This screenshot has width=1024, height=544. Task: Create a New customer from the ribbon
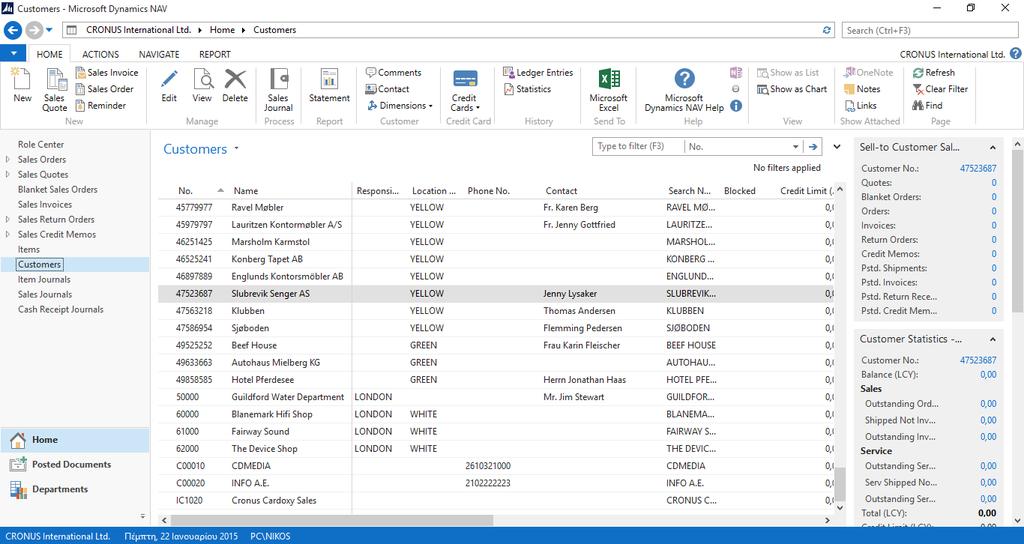point(22,86)
